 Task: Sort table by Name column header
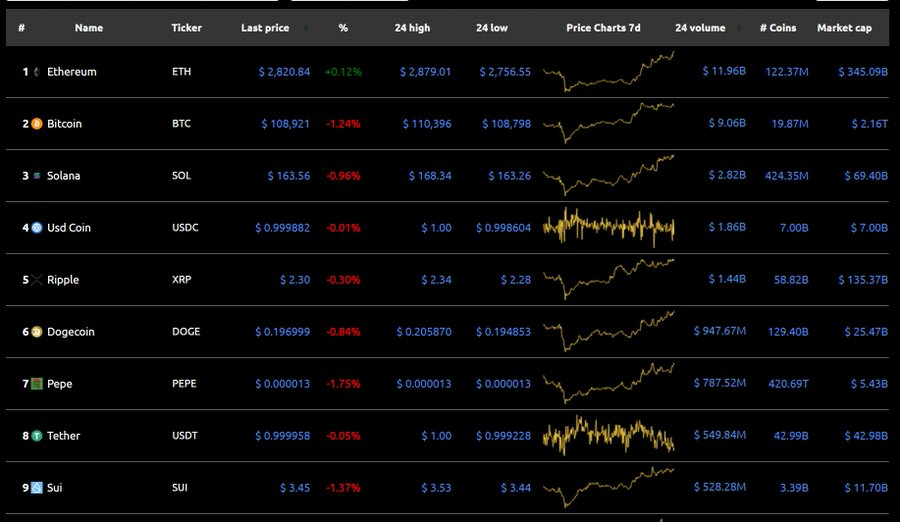tap(89, 28)
